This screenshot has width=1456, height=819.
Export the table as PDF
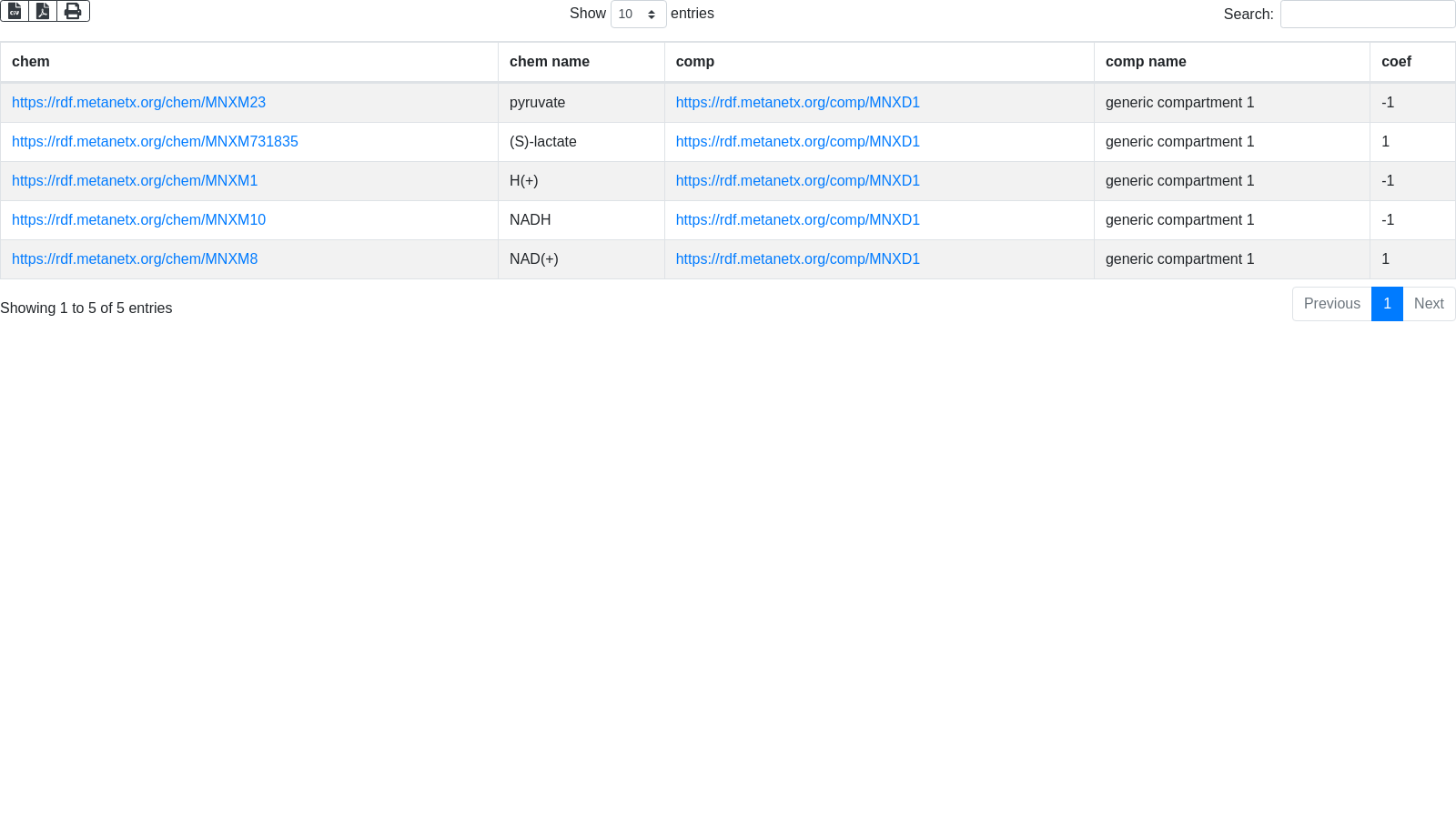pos(43,11)
